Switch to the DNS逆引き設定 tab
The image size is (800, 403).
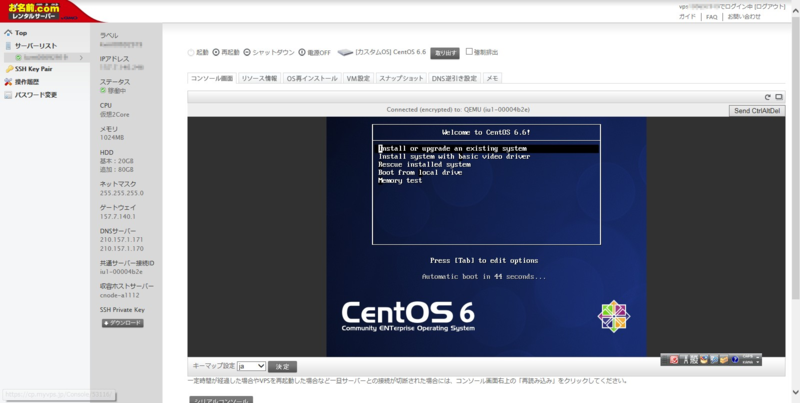click(x=454, y=79)
